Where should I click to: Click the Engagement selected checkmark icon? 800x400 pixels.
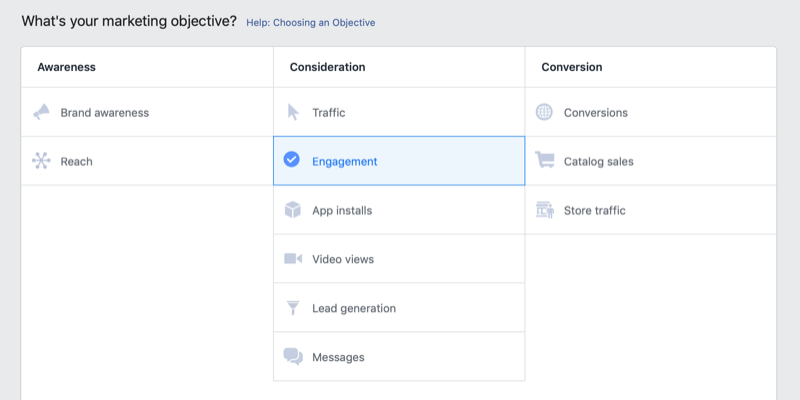pyautogui.click(x=292, y=160)
